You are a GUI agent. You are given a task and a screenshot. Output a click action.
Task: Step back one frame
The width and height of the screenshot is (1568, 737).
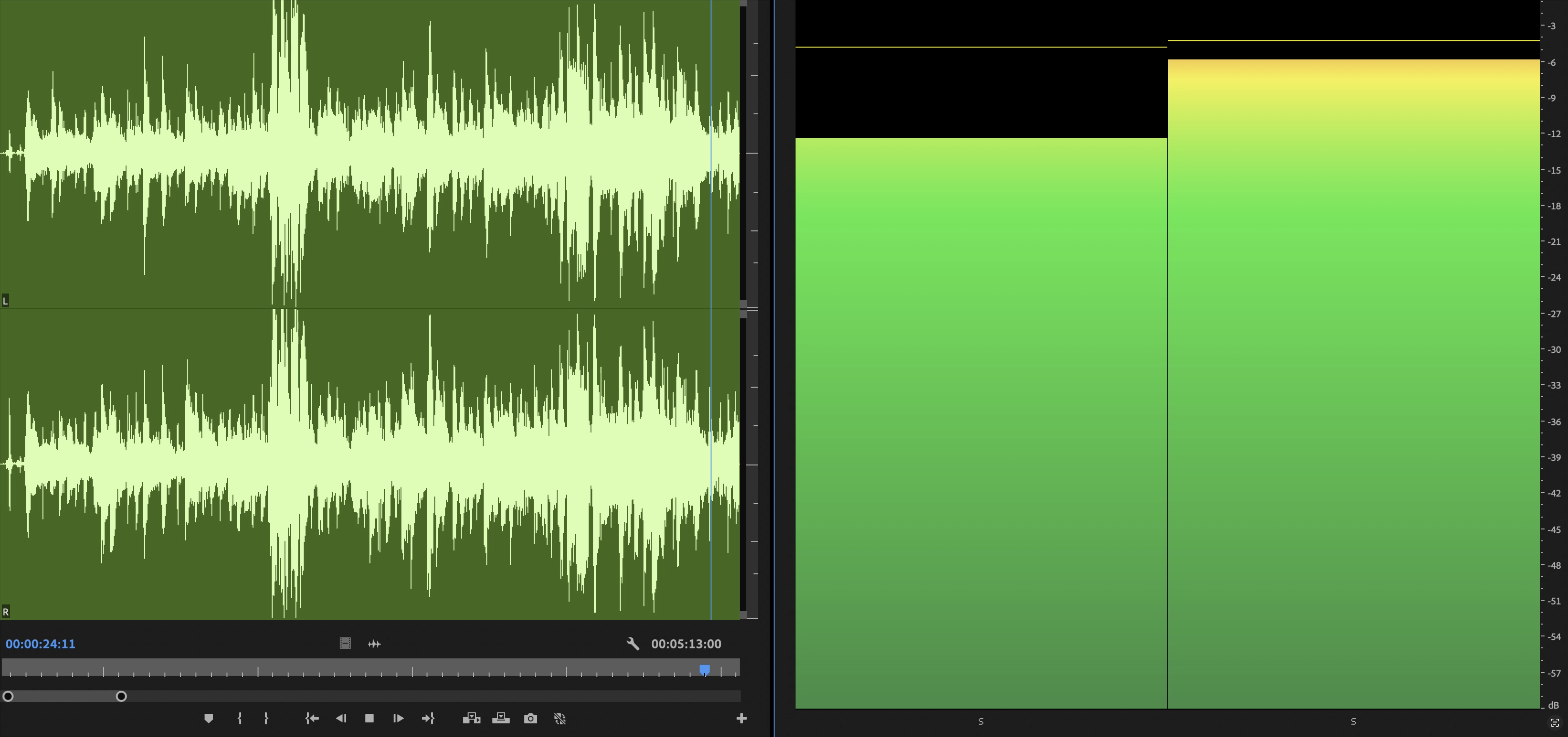pyautogui.click(x=341, y=719)
